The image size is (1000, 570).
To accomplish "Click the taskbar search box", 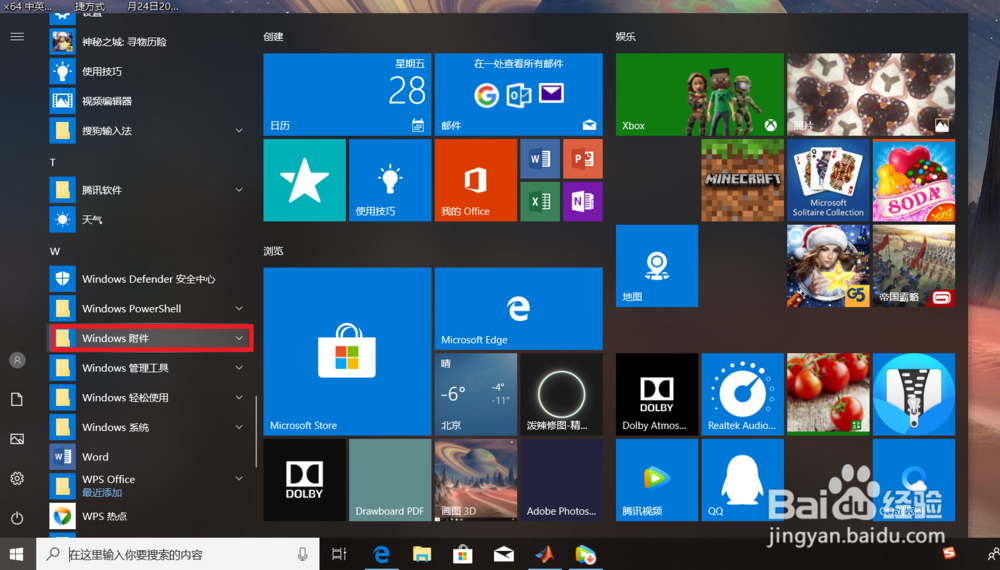I will [x=178, y=554].
